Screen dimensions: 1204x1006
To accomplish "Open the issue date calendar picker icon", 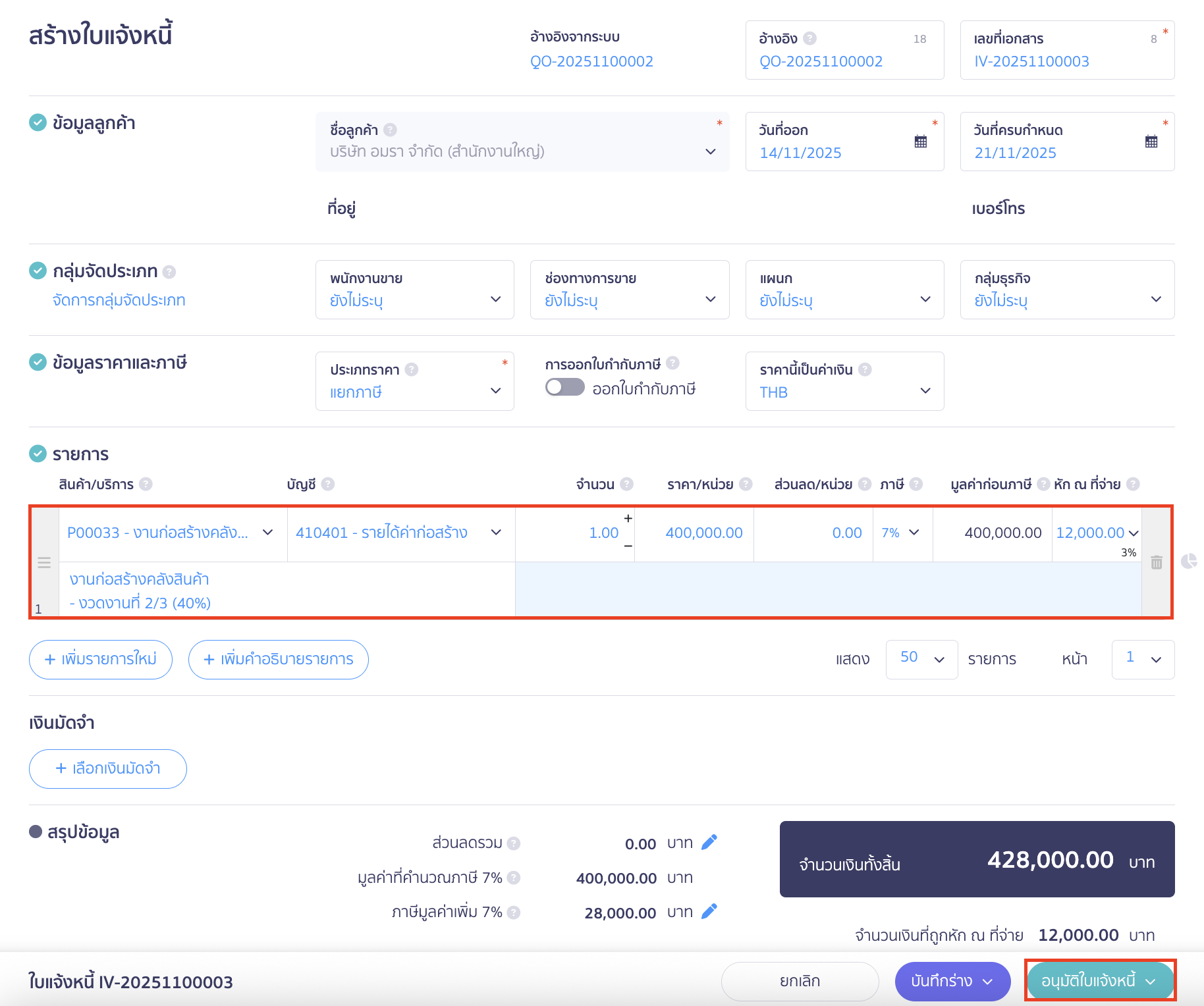I will 921,142.
